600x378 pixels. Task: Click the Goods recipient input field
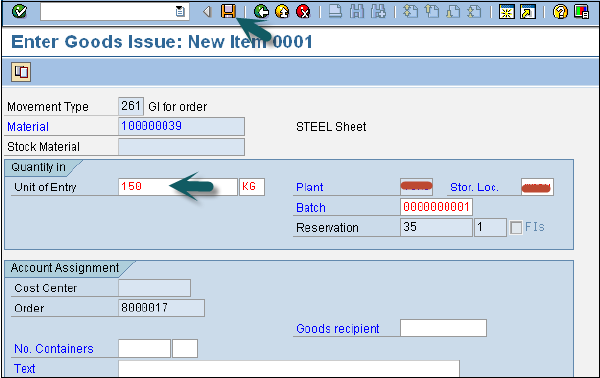point(443,328)
